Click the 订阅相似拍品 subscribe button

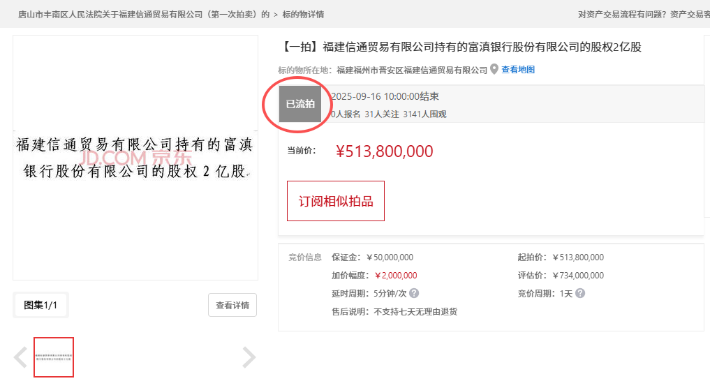336,201
